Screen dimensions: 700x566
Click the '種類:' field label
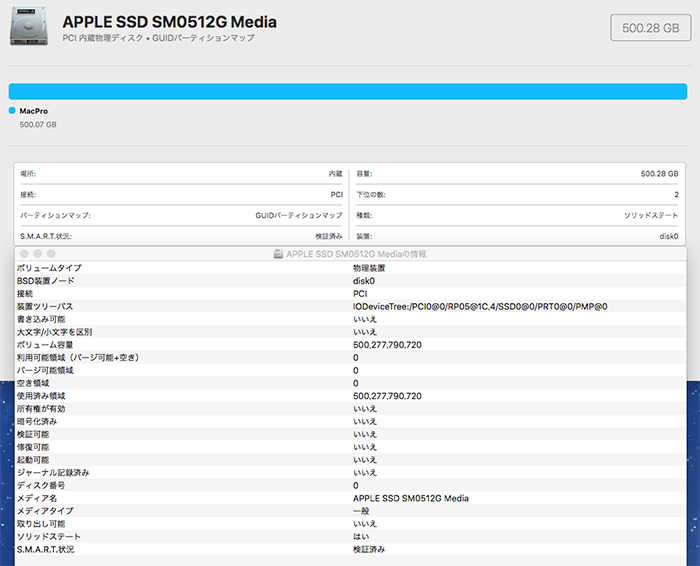[364, 215]
